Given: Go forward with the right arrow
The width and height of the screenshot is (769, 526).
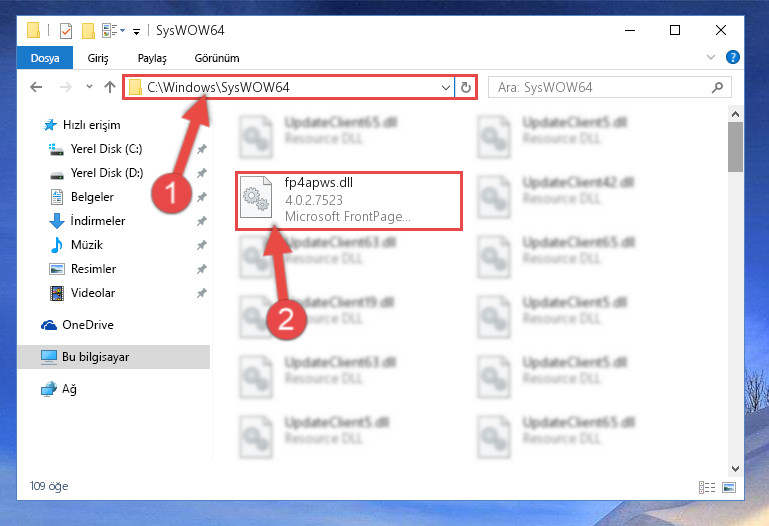Looking at the screenshot, I should [65, 87].
